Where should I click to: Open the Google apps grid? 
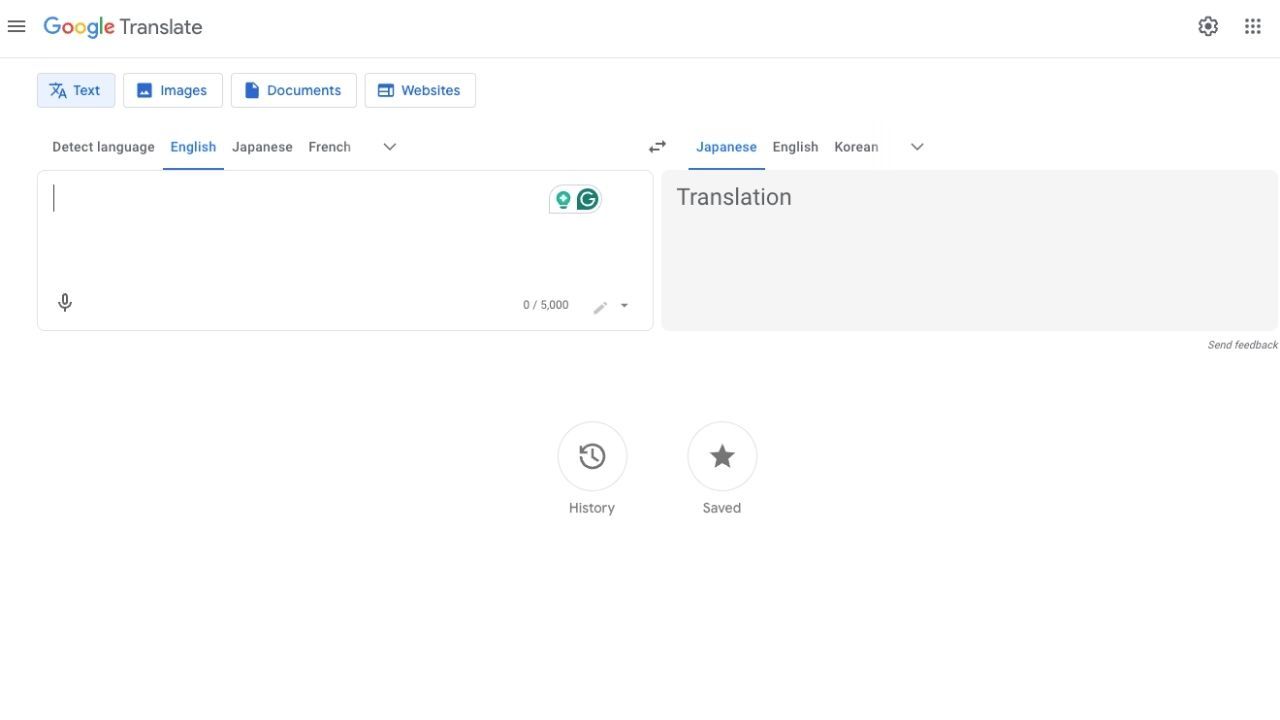click(x=1252, y=27)
